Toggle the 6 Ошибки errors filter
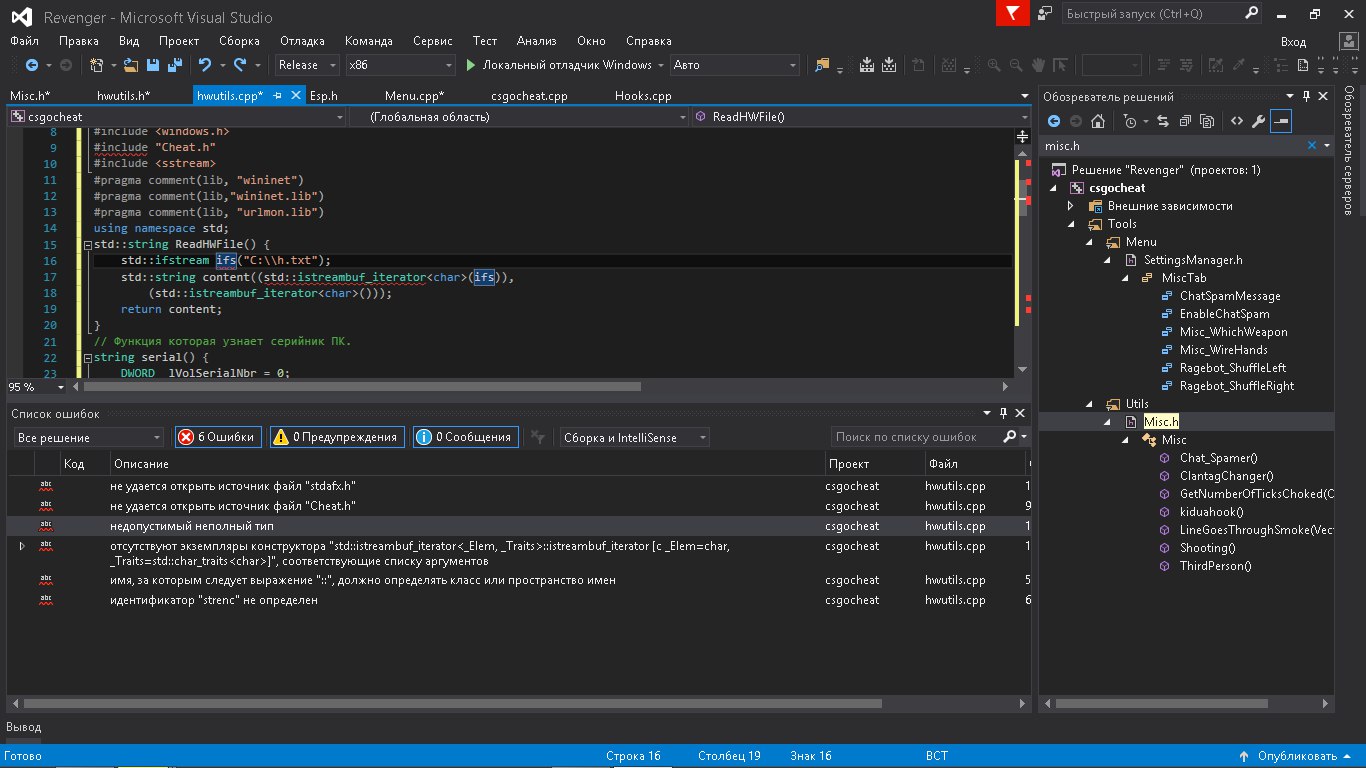This screenshot has width=1366, height=768. click(x=218, y=437)
